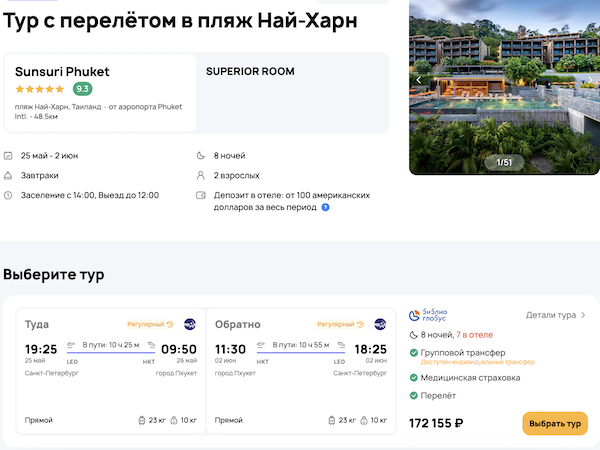Select the SUPERIOR ROOM tab
600x450 pixels.
250,72
